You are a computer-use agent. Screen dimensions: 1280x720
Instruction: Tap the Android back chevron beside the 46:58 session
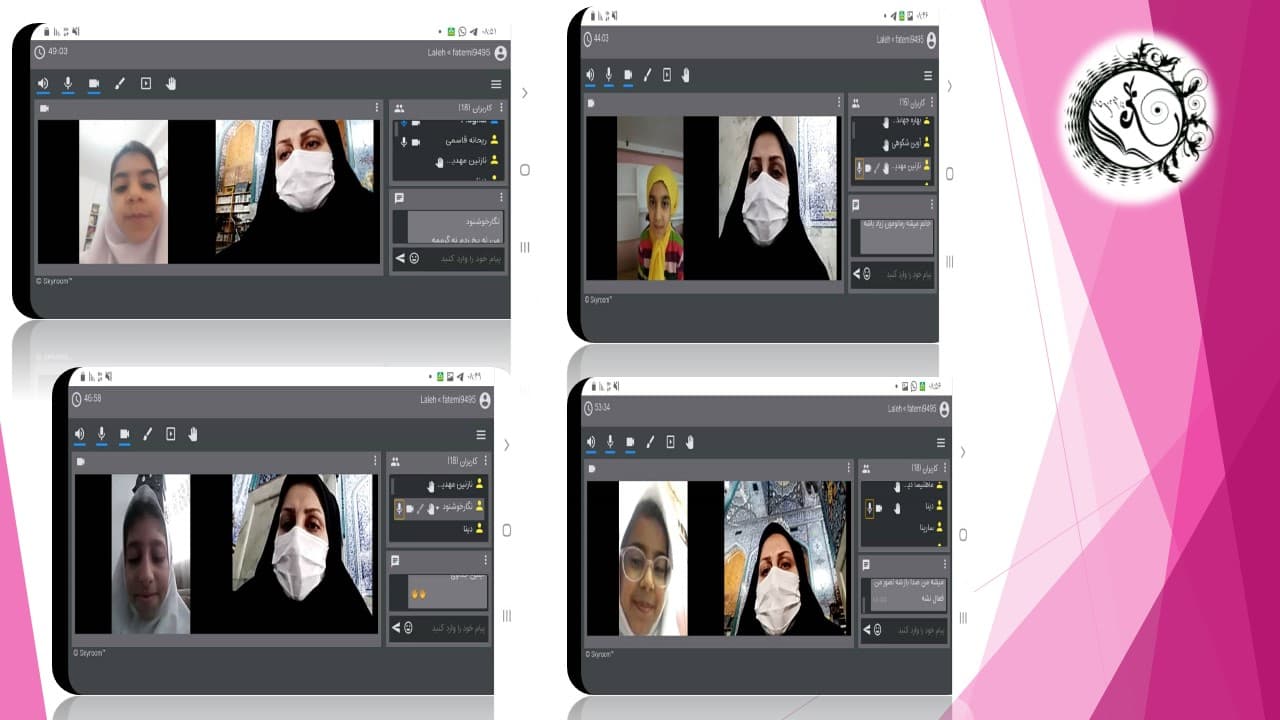507,445
